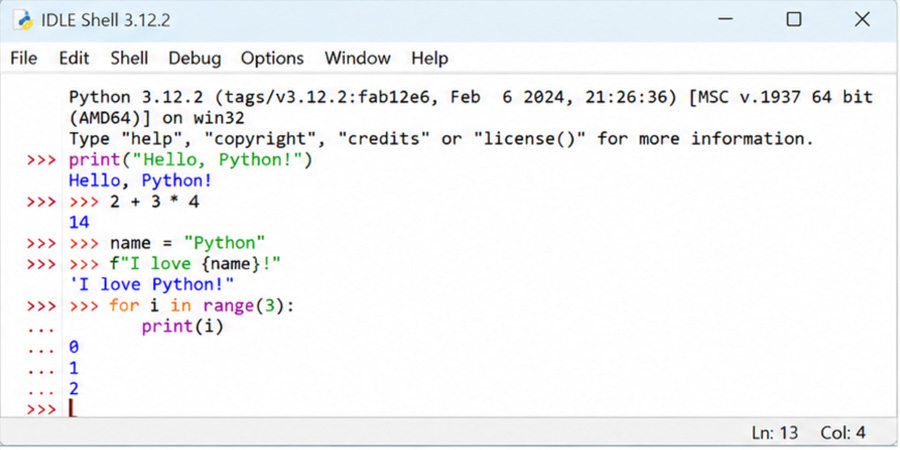
Task: Open the Help menu
Action: coord(429,58)
